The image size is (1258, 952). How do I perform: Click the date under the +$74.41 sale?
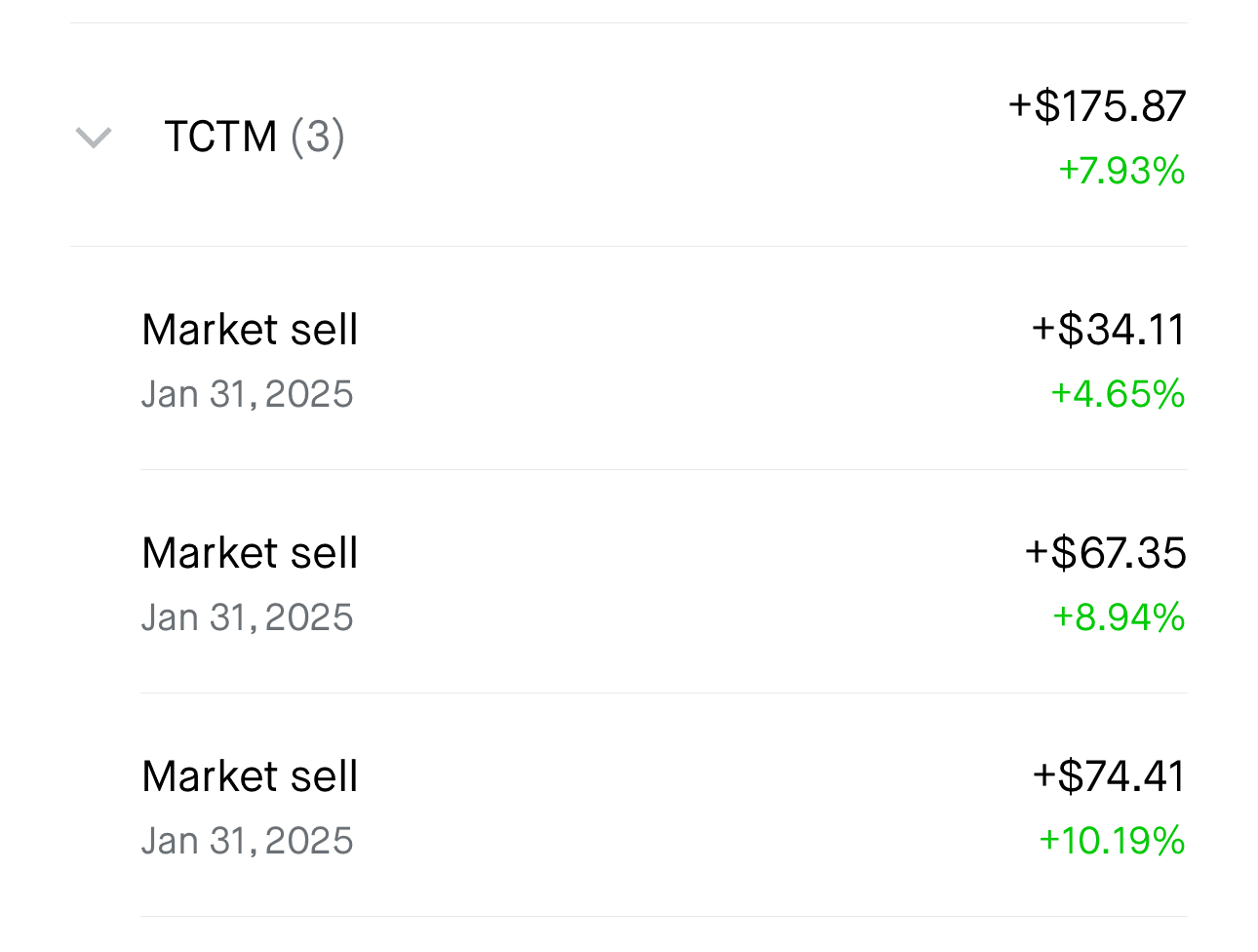pos(247,841)
